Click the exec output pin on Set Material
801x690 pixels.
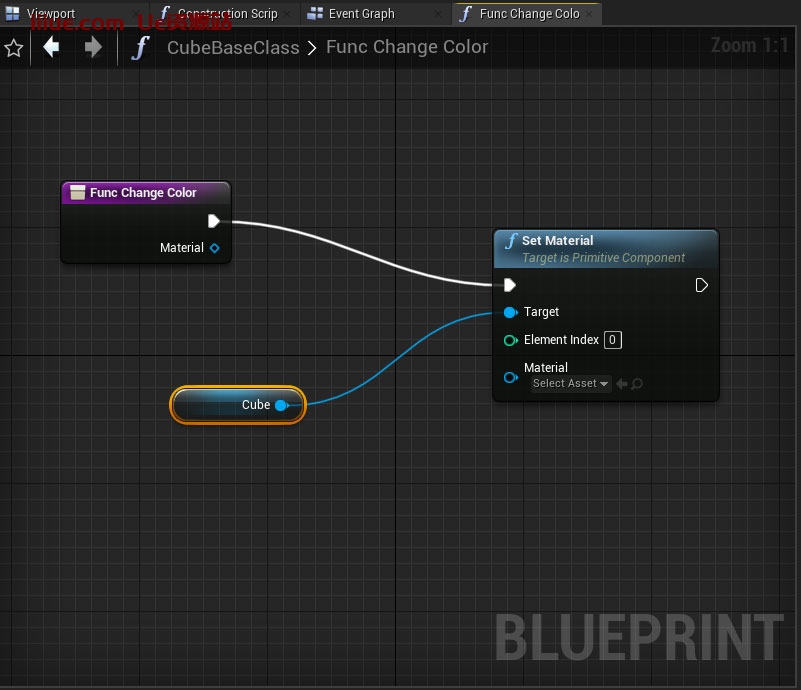click(x=701, y=285)
